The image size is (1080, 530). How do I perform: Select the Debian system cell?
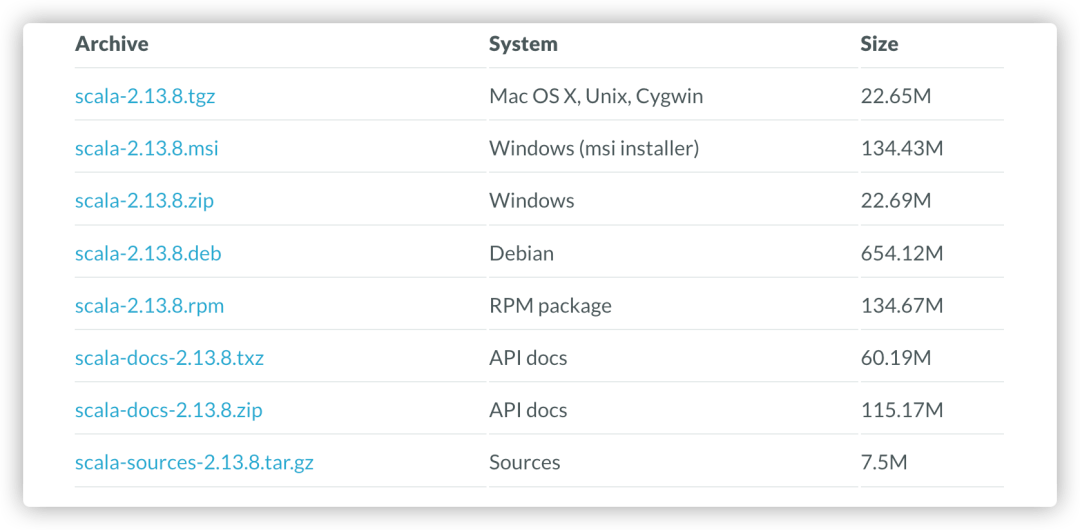point(521,253)
